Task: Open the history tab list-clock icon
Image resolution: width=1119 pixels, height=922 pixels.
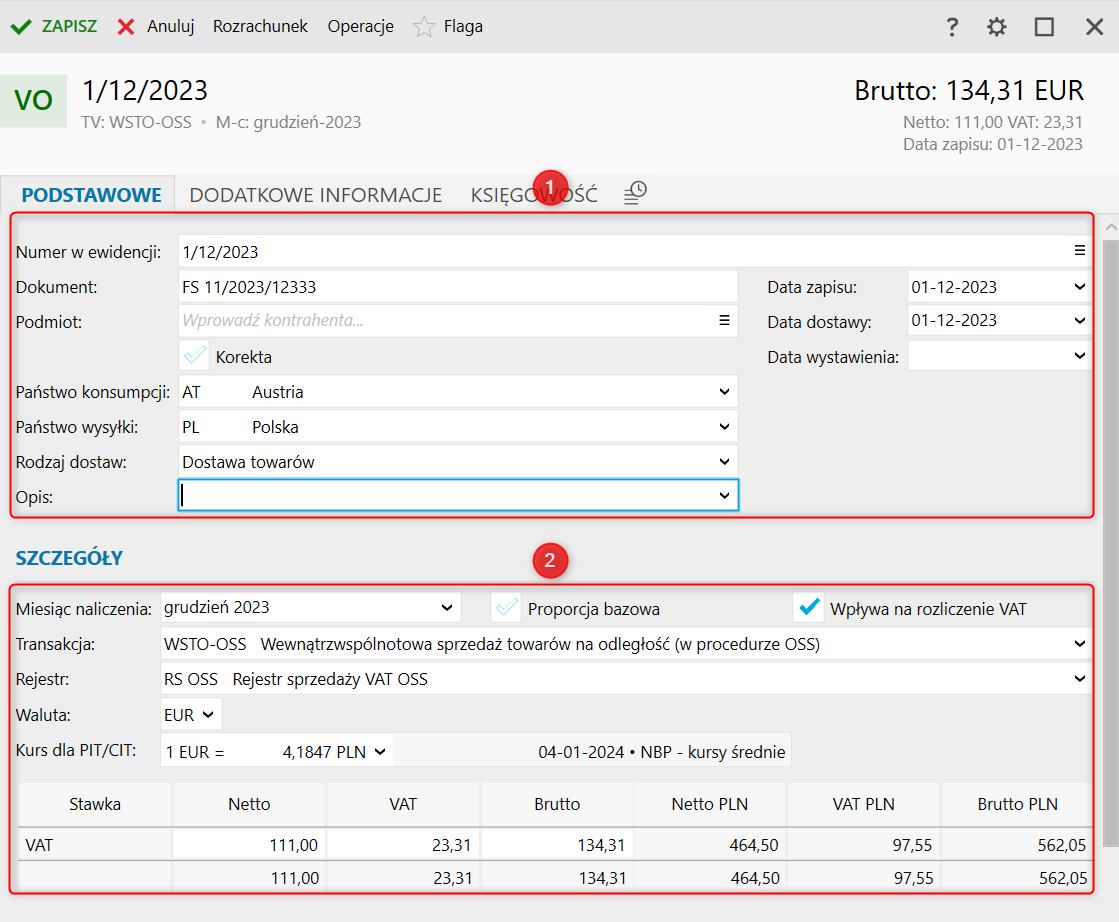Action: 635,194
